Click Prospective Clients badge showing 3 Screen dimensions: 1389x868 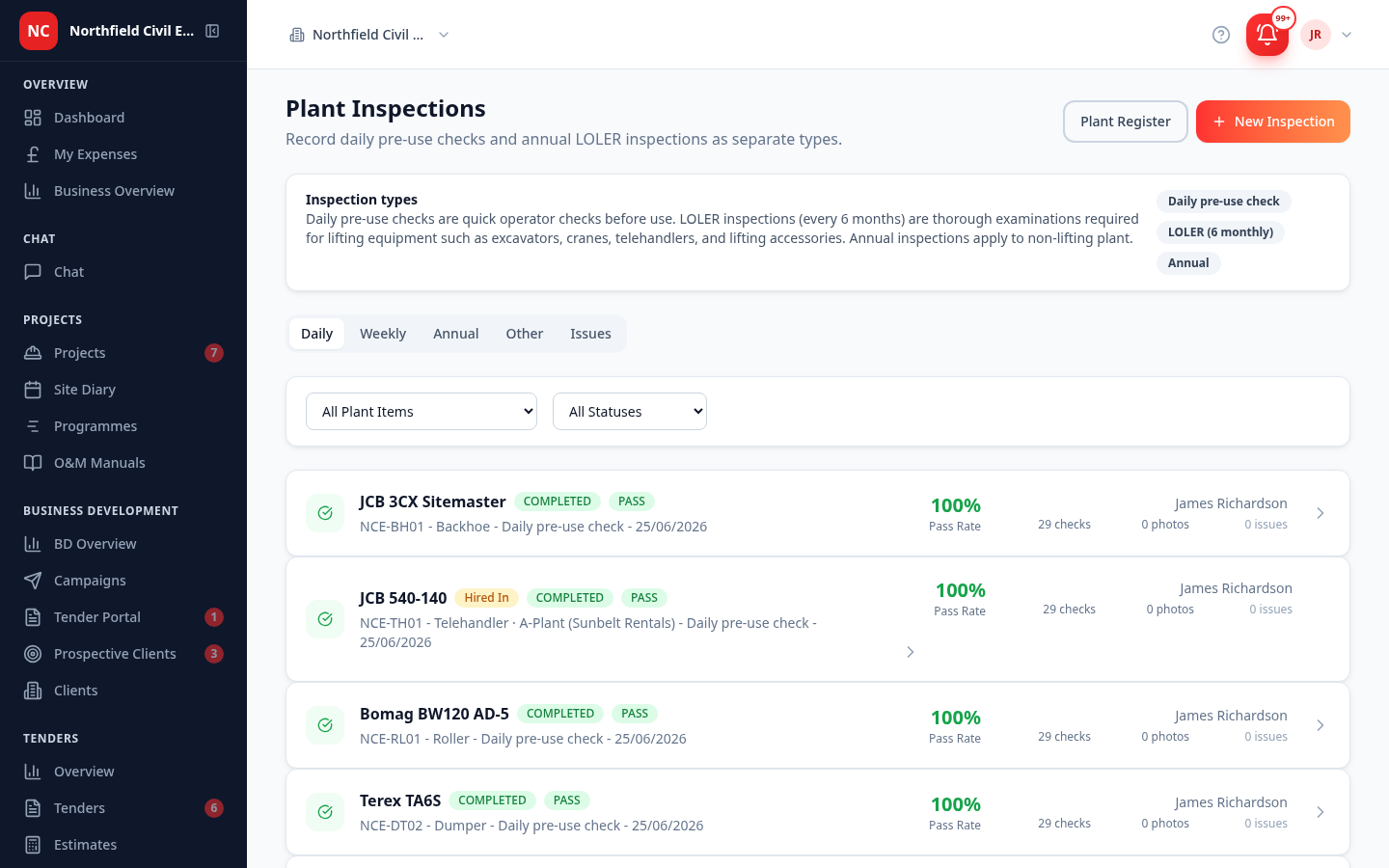point(214,654)
